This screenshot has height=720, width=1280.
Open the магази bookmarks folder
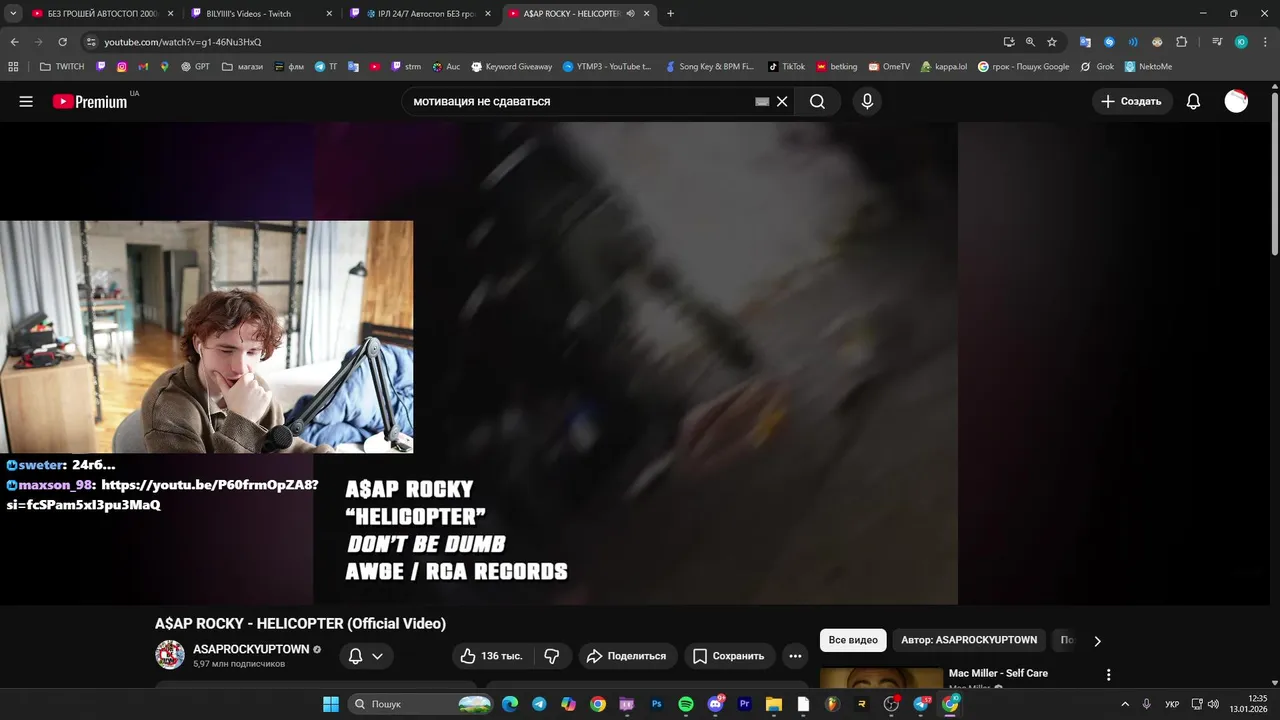242,66
